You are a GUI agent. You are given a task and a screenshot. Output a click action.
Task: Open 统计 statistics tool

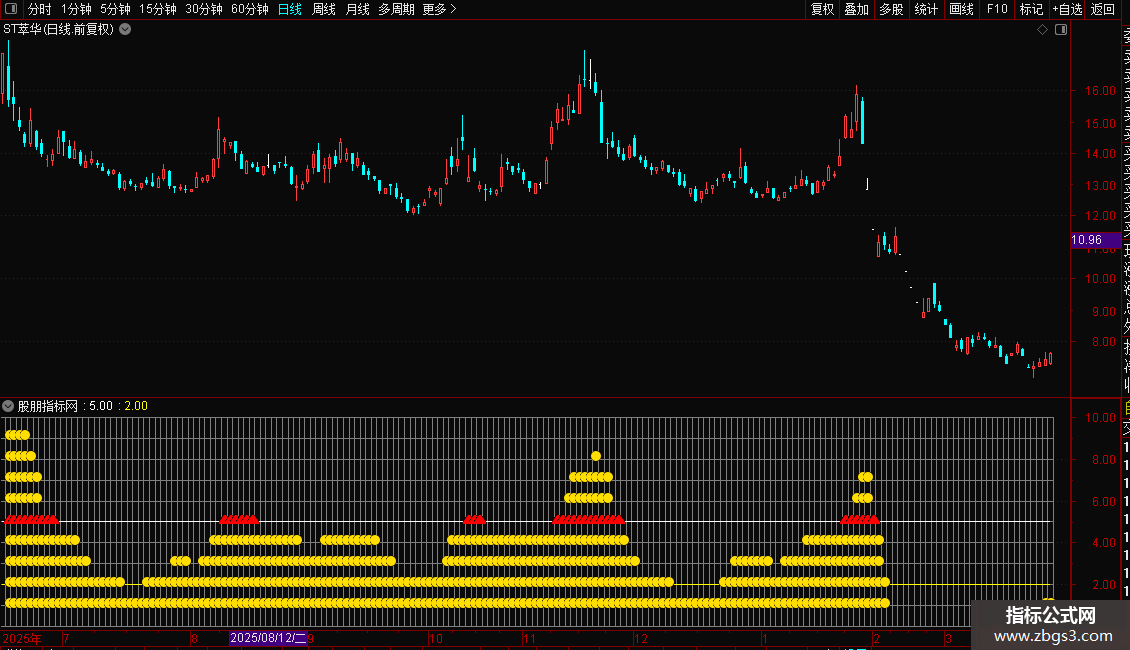(926, 10)
